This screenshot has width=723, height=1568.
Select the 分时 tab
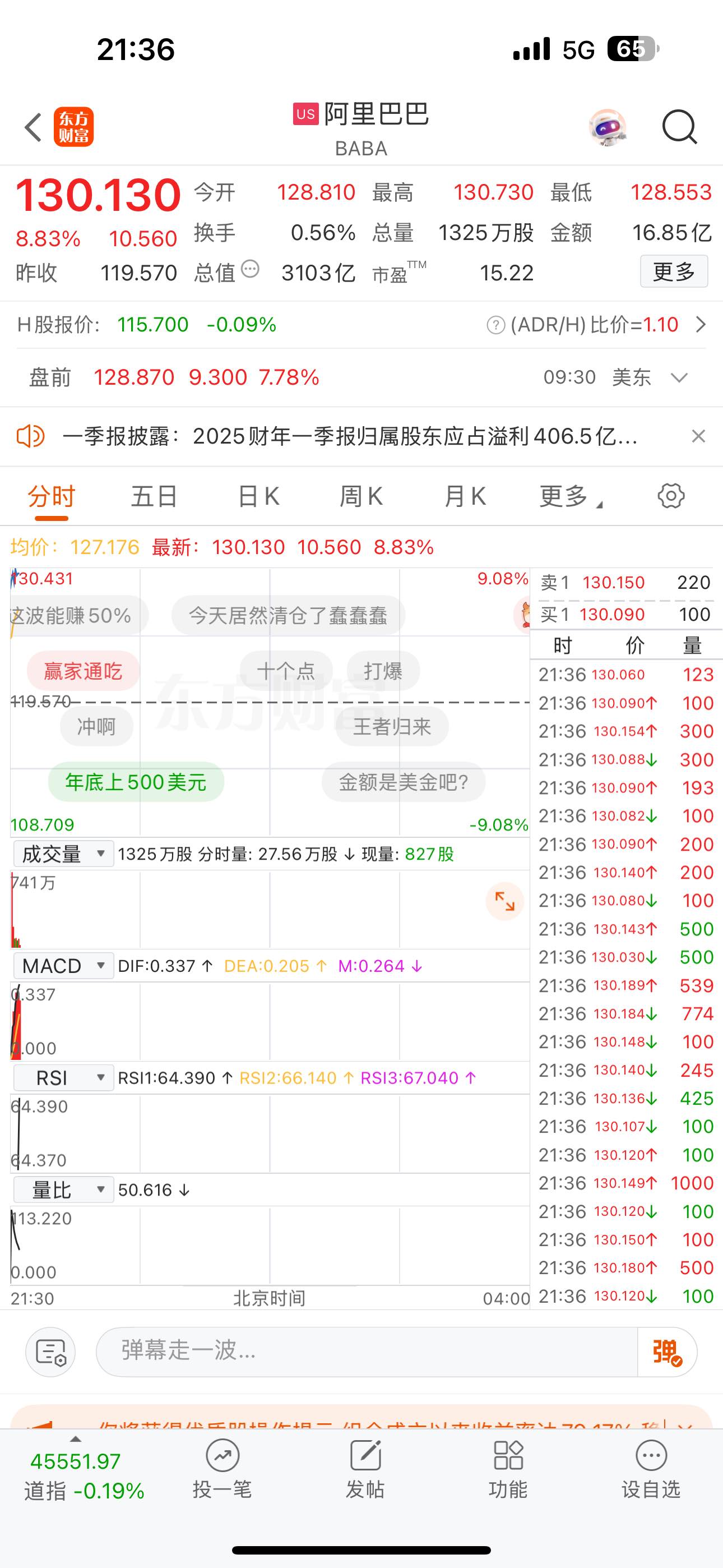pos(51,497)
